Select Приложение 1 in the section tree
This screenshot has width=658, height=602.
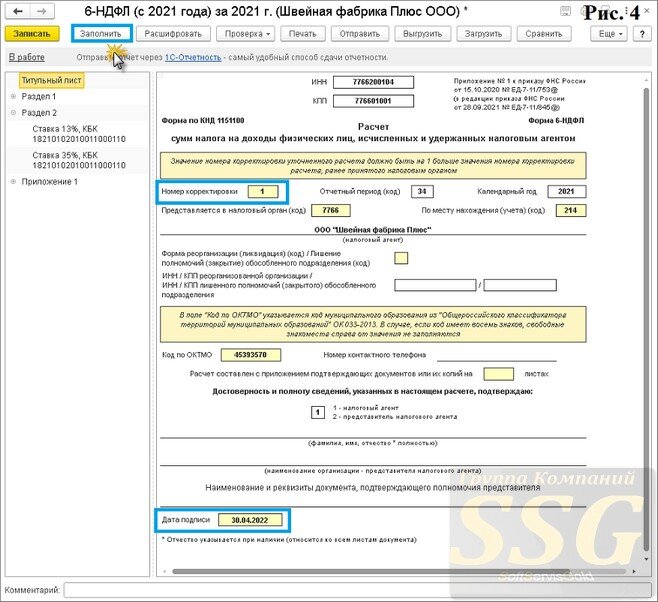click(50, 182)
